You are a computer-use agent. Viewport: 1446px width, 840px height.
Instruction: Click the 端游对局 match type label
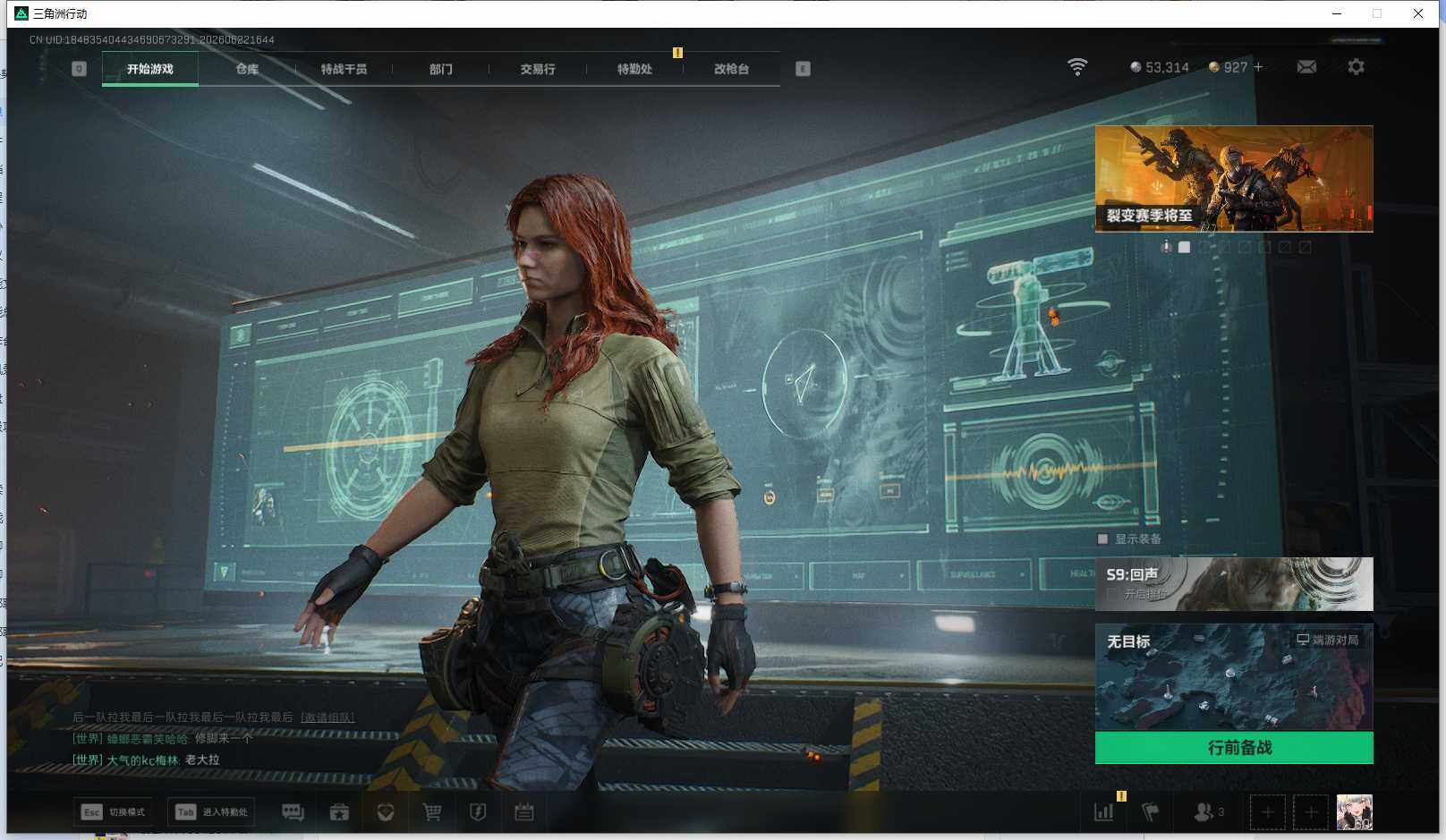pyautogui.click(x=1328, y=640)
